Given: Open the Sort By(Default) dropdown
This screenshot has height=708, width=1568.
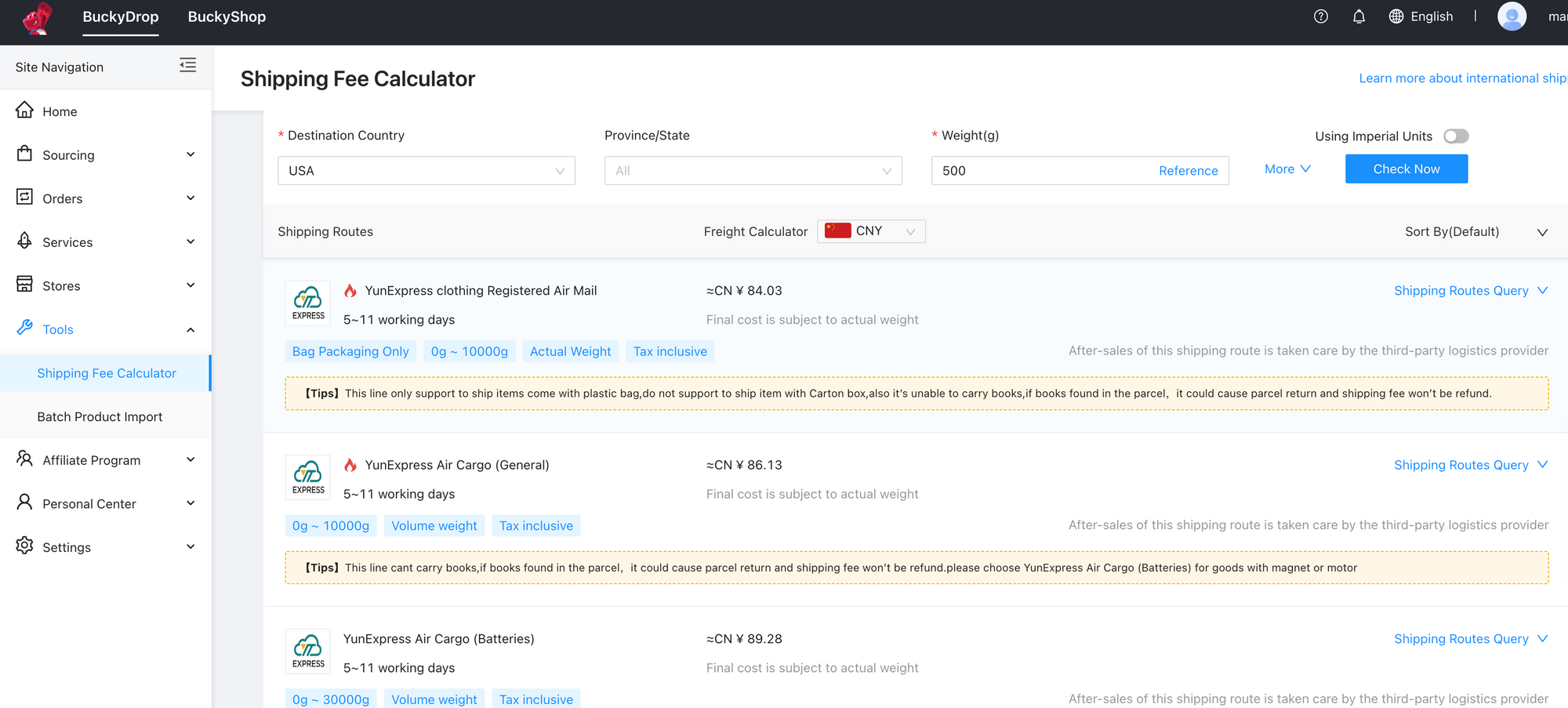Looking at the screenshot, I should pyautogui.click(x=1476, y=232).
